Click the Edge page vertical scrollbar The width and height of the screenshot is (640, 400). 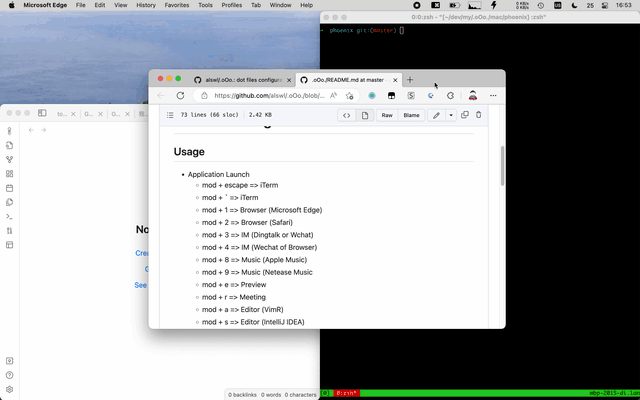pos(502,166)
